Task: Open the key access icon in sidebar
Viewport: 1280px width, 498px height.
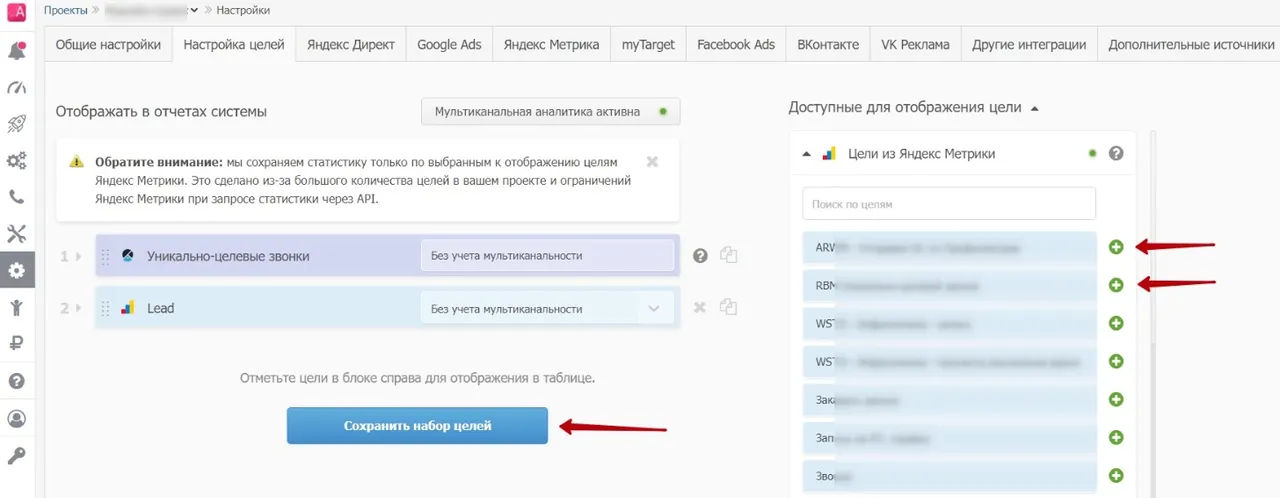Action: tap(16, 455)
